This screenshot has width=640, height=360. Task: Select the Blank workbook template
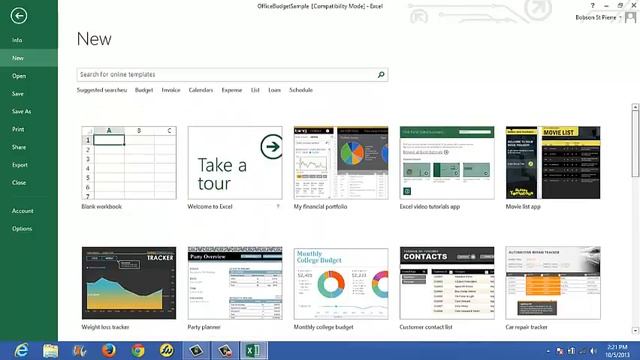coord(129,163)
